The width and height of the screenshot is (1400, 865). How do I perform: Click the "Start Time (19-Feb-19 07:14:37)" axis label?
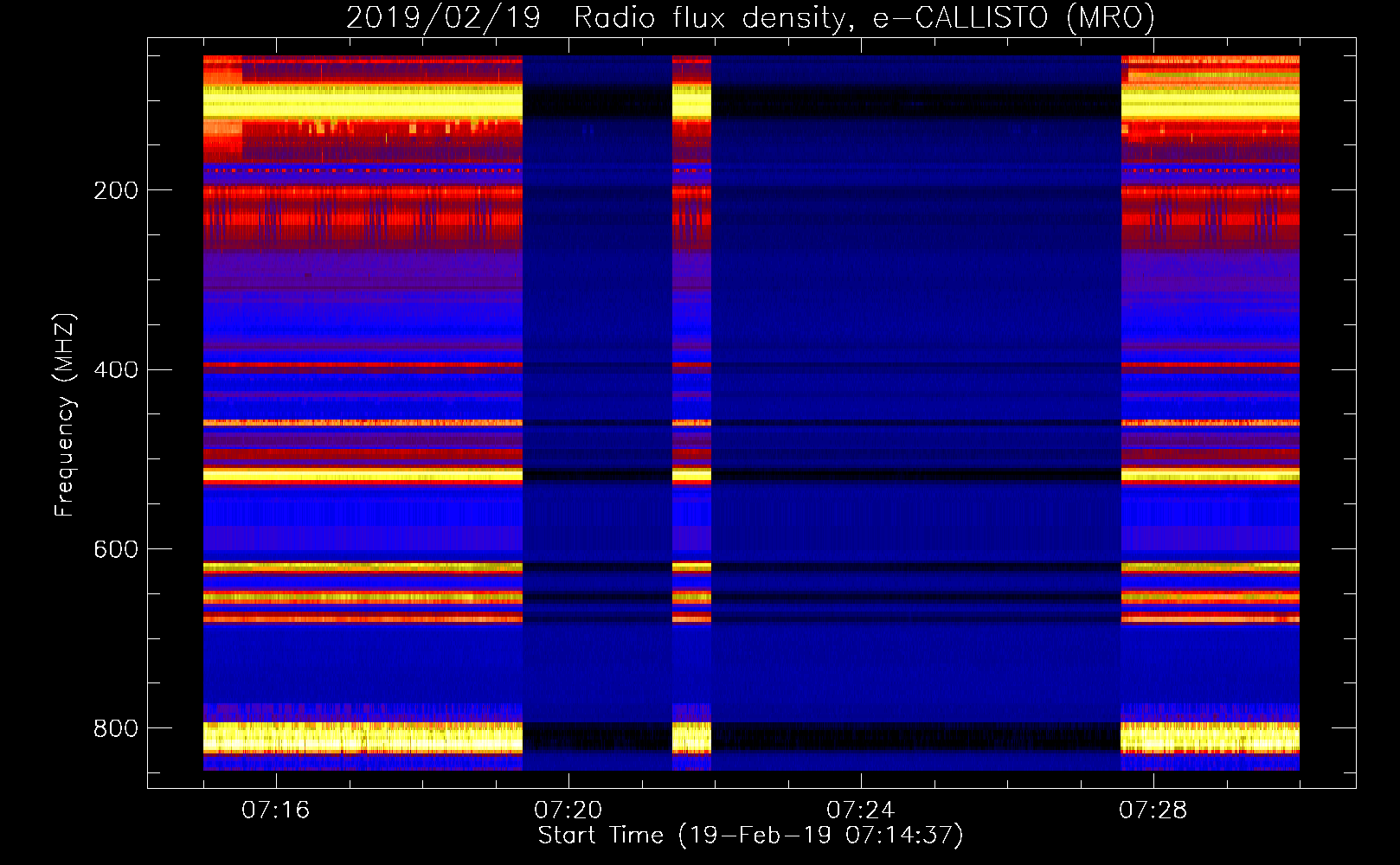(x=750, y=836)
